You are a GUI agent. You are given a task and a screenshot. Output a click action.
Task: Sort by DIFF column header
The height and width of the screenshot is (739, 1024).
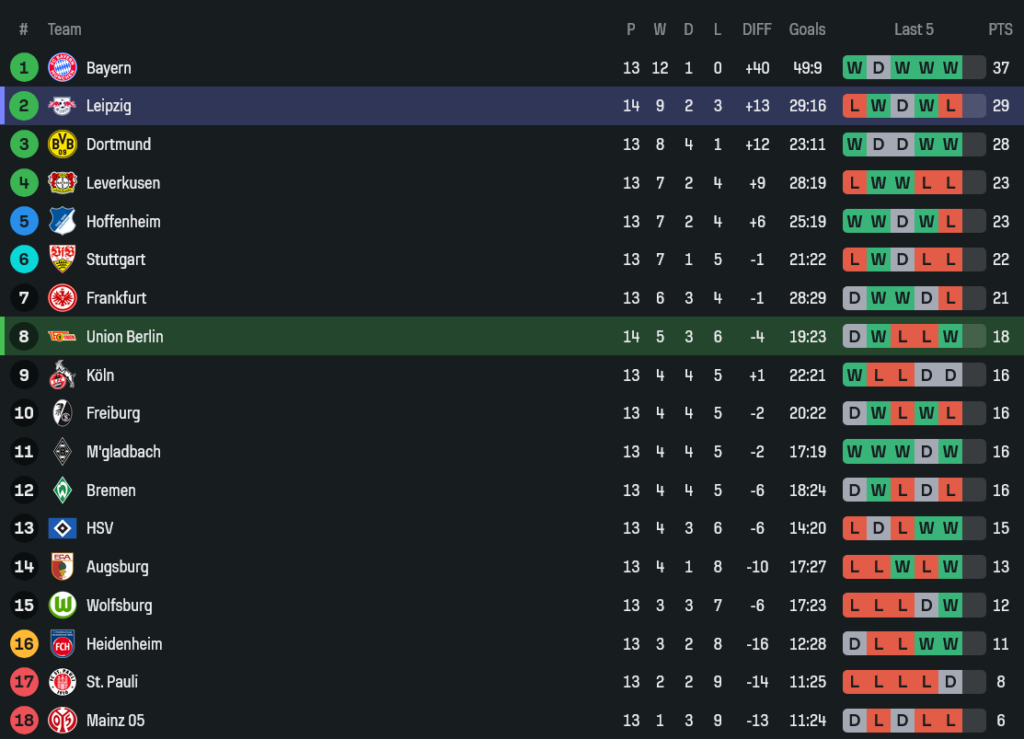point(757,29)
